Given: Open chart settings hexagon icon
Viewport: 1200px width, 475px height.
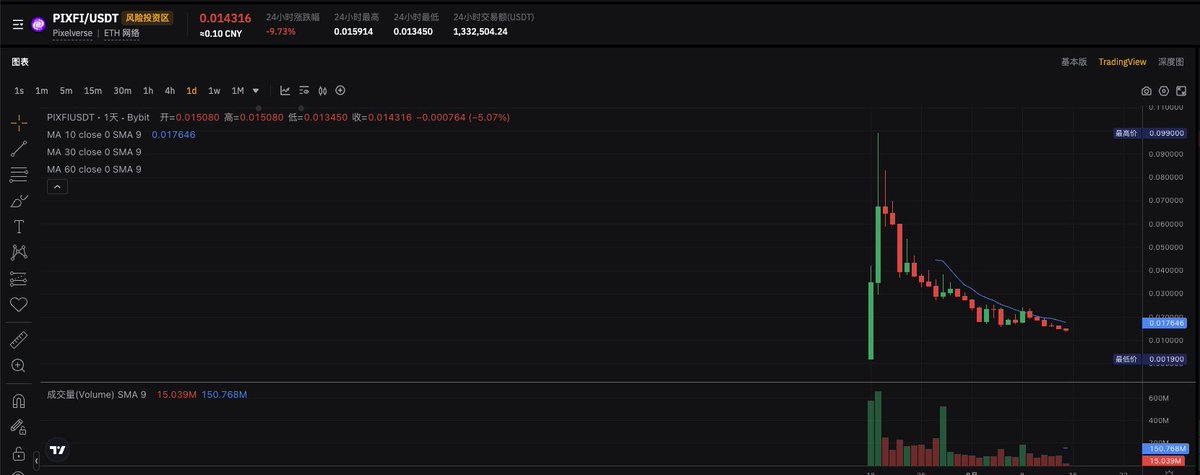Looking at the screenshot, I should coord(1164,91).
